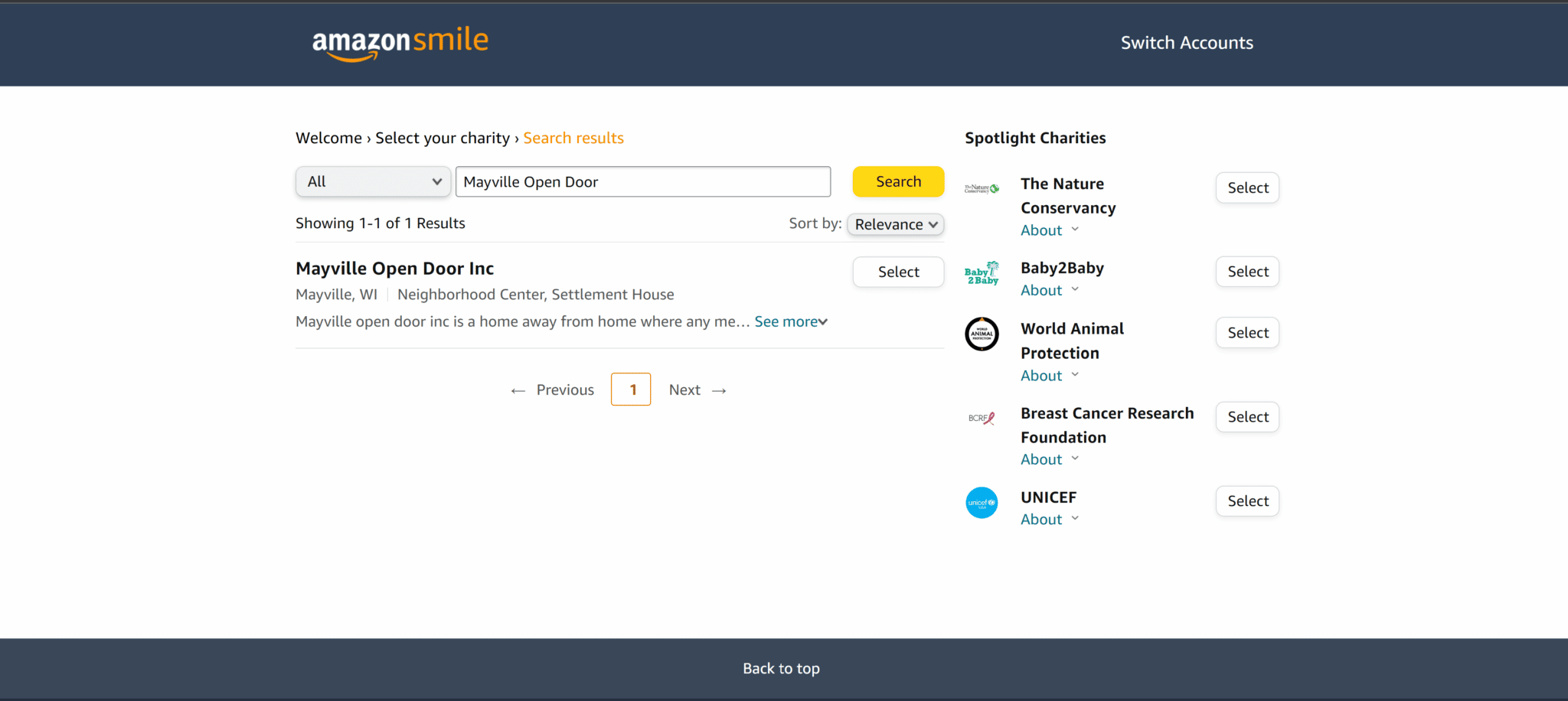Click Switch Accounts in header
This screenshot has width=1568, height=701.
coord(1187,43)
